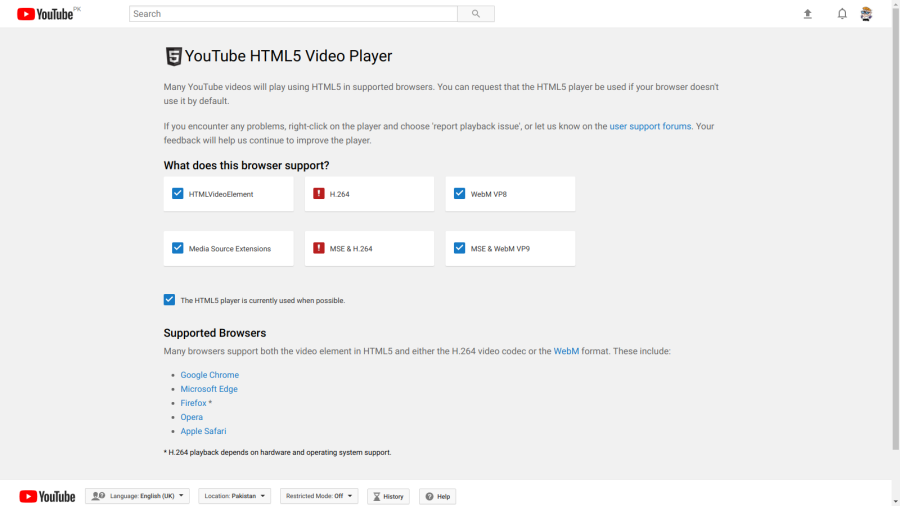
Task: Click the YouTube HTML5 Video Player heading
Action: pyautogui.click(x=288, y=56)
